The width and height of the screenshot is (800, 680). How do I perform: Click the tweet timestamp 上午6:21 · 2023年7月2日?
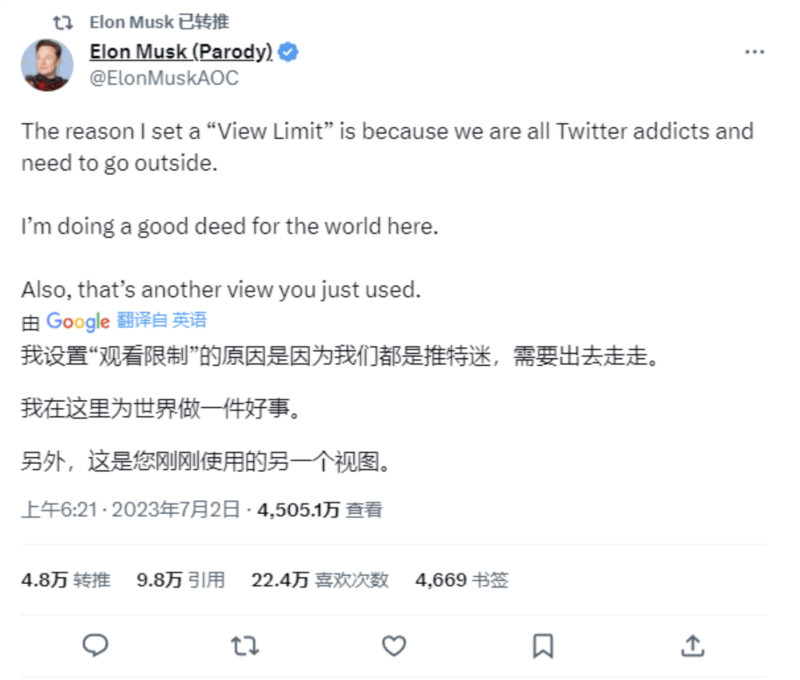130,509
